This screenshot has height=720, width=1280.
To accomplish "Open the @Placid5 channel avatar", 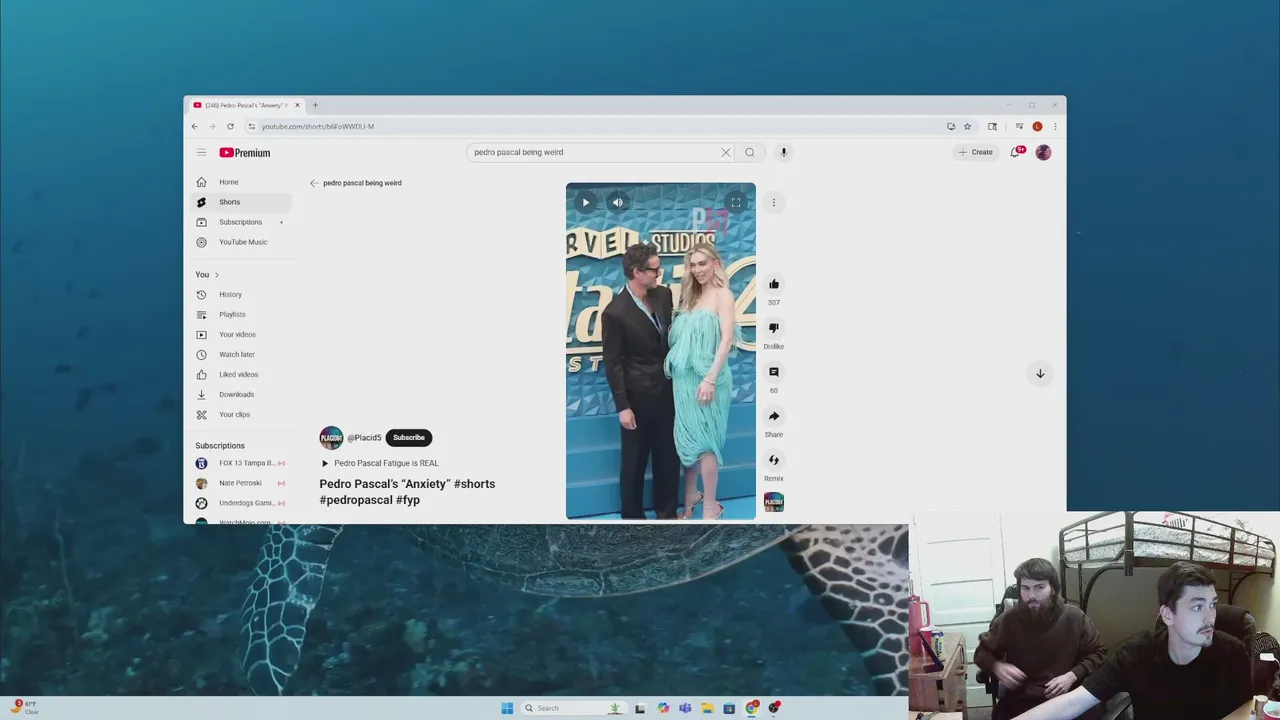I will [331, 438].
